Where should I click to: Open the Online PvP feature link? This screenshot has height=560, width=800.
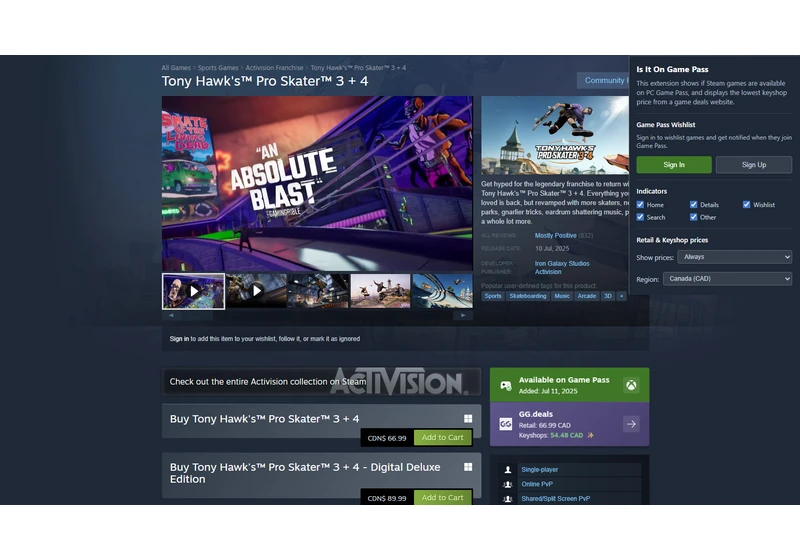(537, 485)
